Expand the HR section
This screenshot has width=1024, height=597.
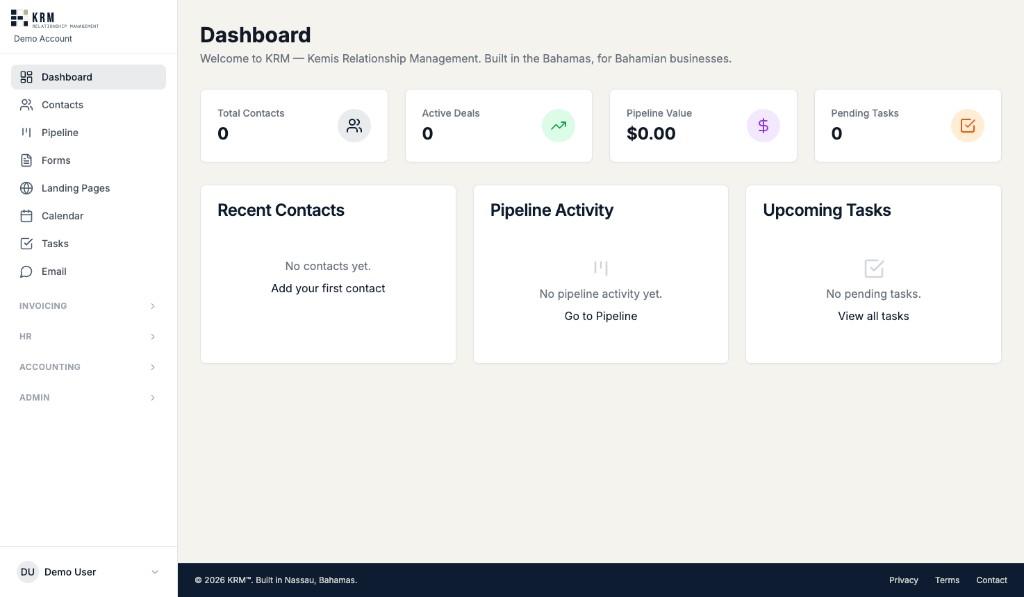[87, 336]
